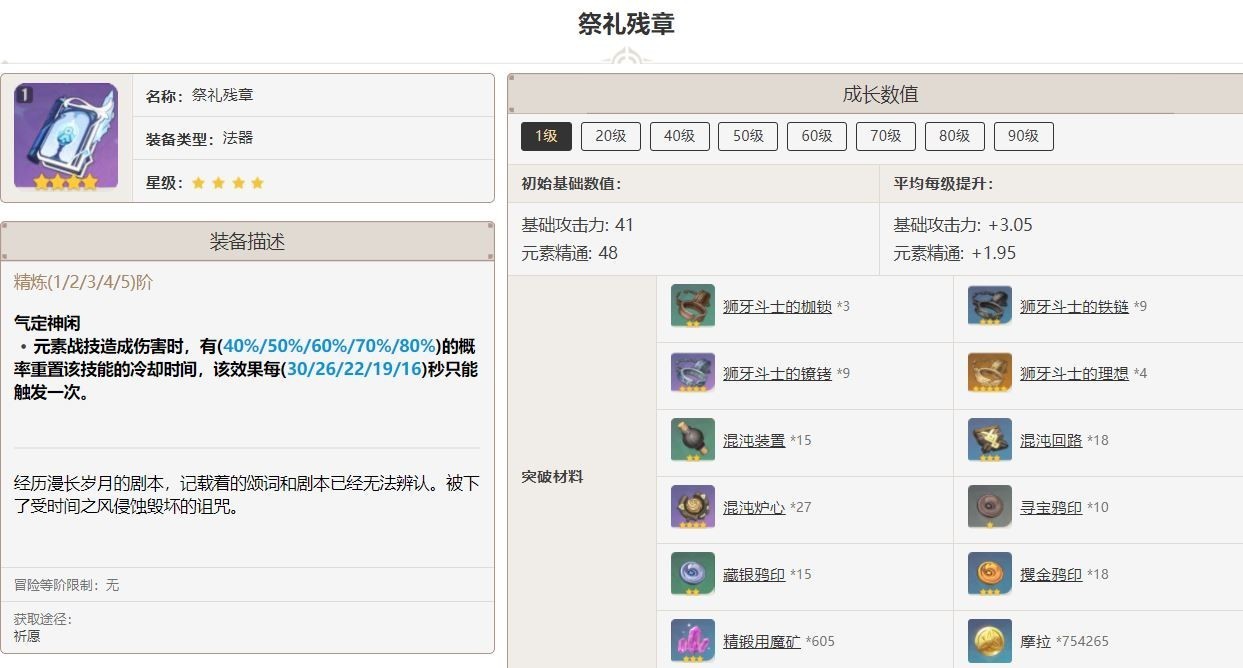The width and height of the screenshot is (1243, 668).
Task: Click the 混沌回路 material icon
Action: [990, 440]
